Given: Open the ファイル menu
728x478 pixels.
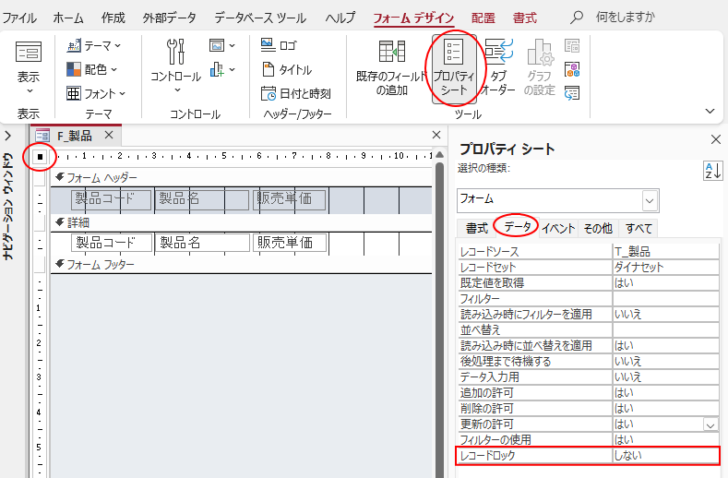Looking at the screenshot, I should point(19,18).
